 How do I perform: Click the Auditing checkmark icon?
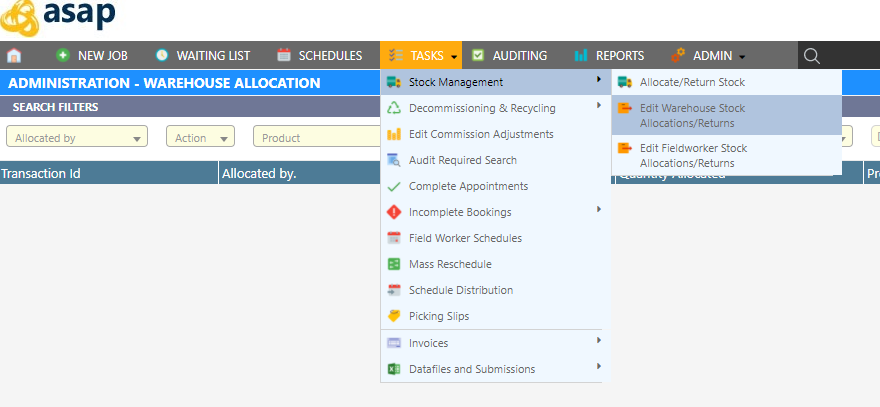479,56
